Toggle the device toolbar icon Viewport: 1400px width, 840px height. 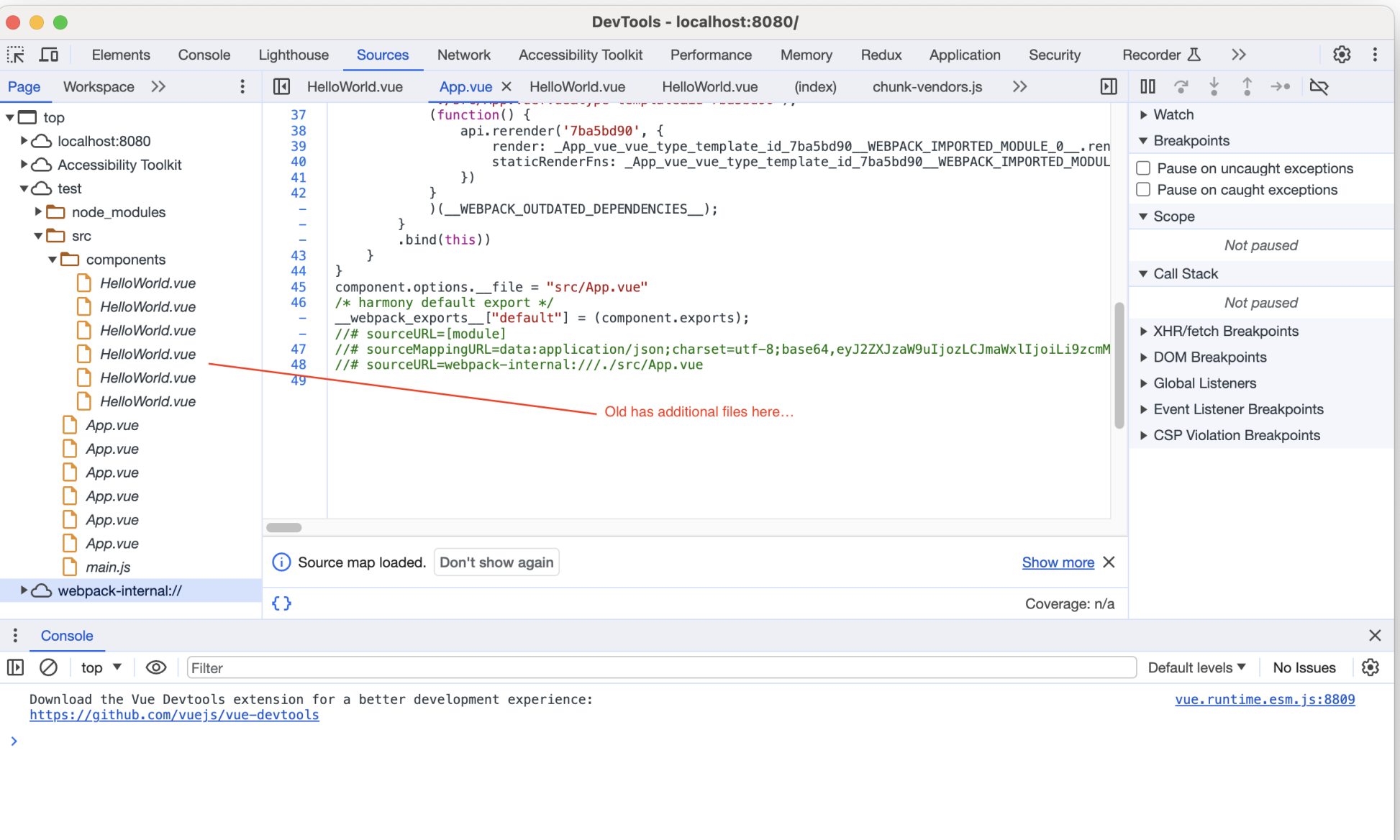coord(49,55)
